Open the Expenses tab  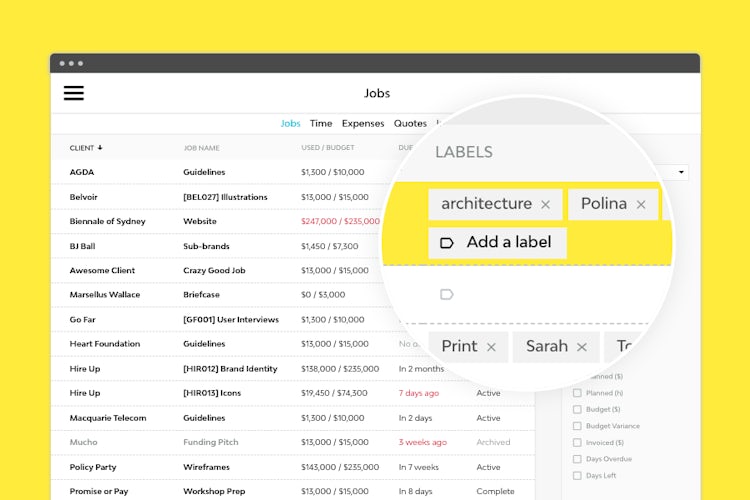click(363, 123)
